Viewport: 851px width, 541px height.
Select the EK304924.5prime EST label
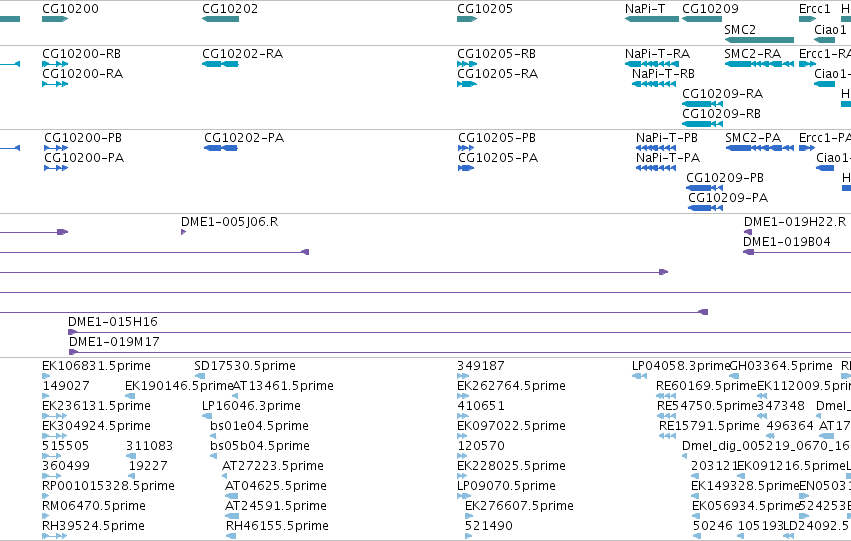pyautogui.click(x=96, y=427)
